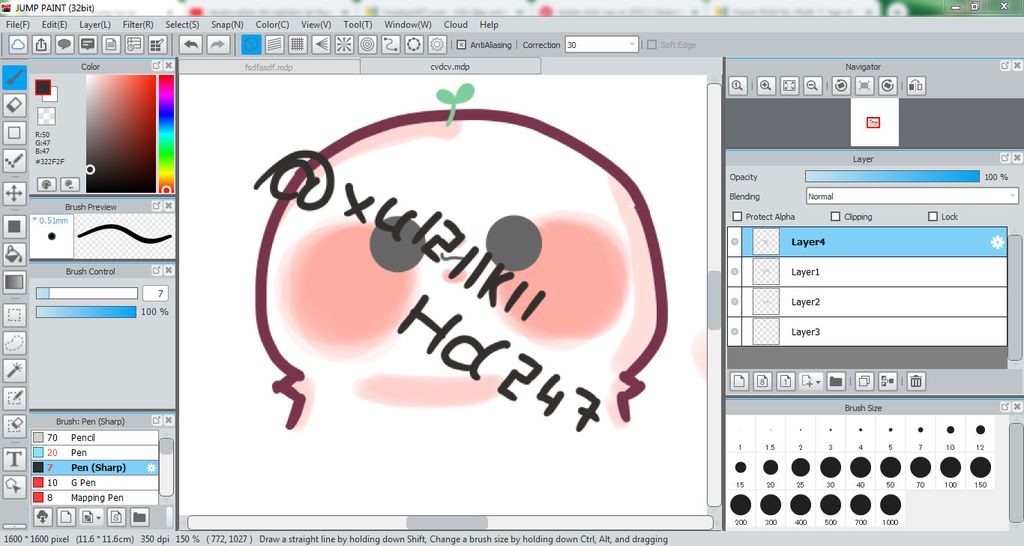
Task: Switch to the fsdfasdf.mdp tab
Action: [x=269, y=67]
